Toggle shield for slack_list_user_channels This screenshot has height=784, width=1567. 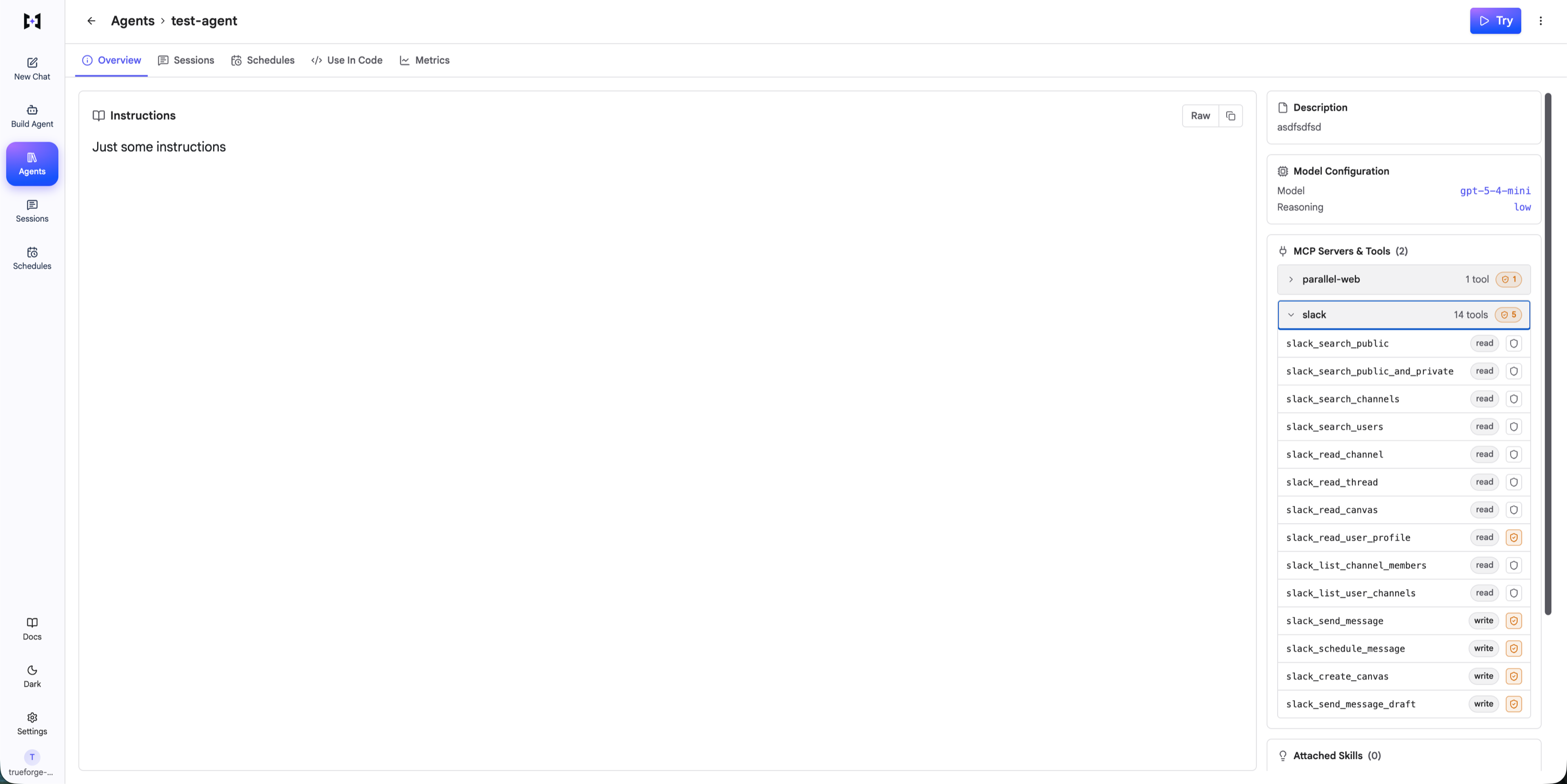point(1513,593)
